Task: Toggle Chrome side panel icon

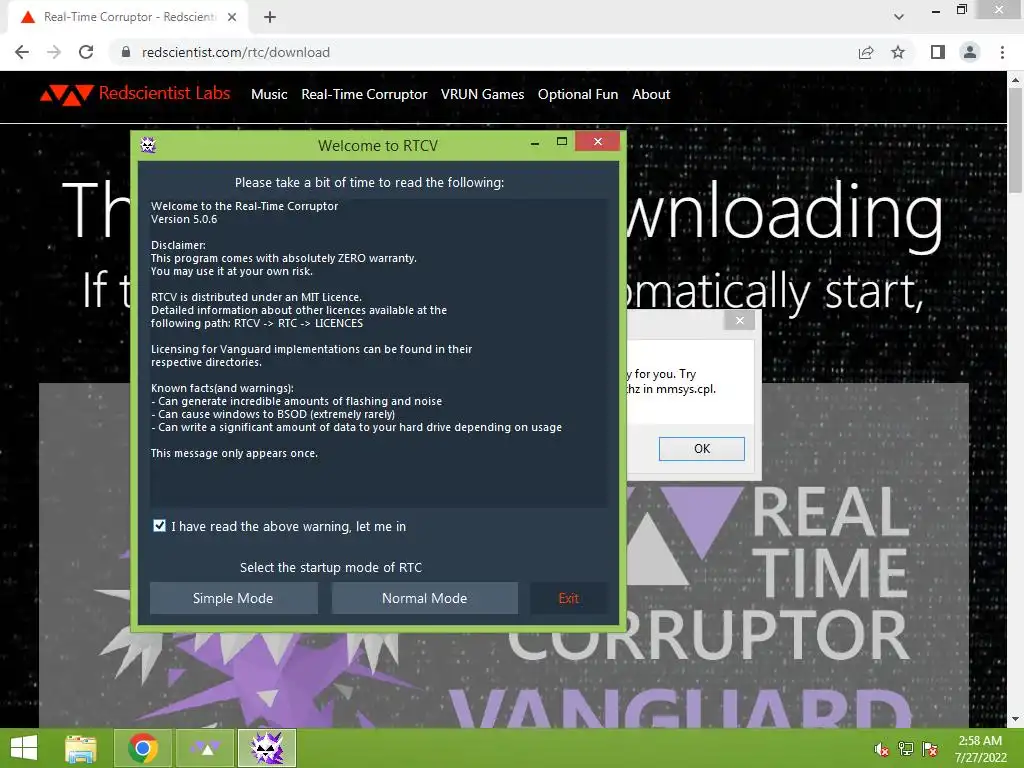Action: click(x=938, y=52)
